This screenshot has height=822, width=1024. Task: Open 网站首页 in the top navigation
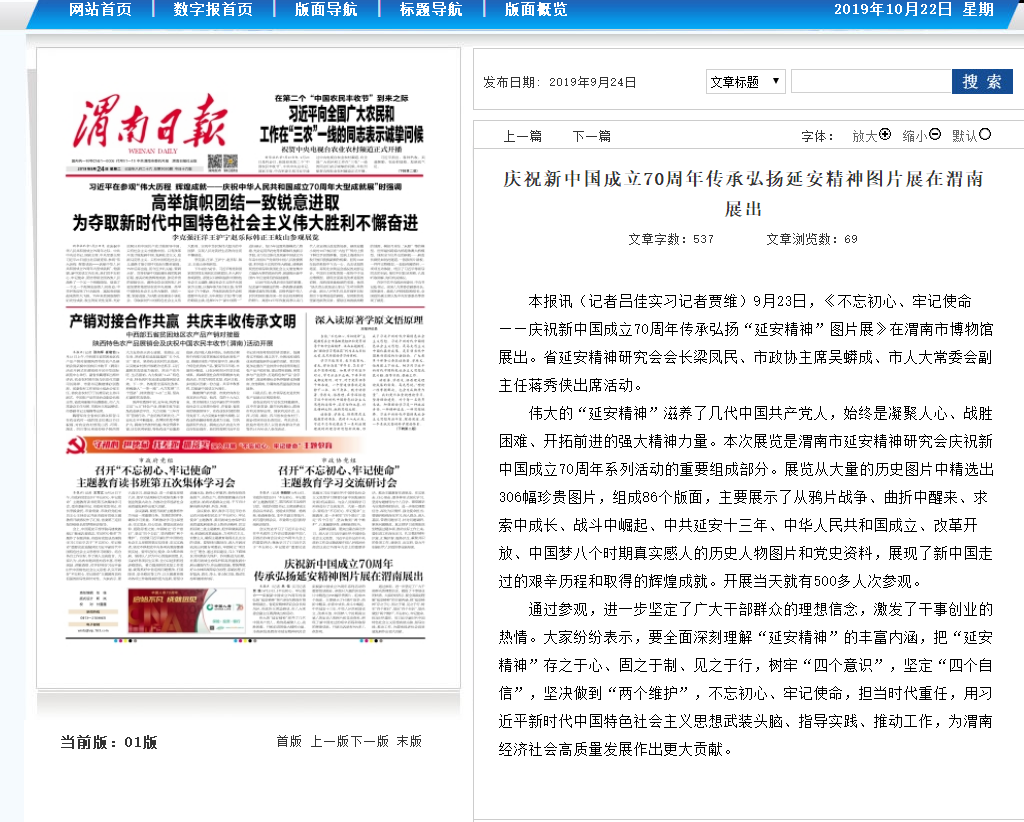(x=100, y=9)
